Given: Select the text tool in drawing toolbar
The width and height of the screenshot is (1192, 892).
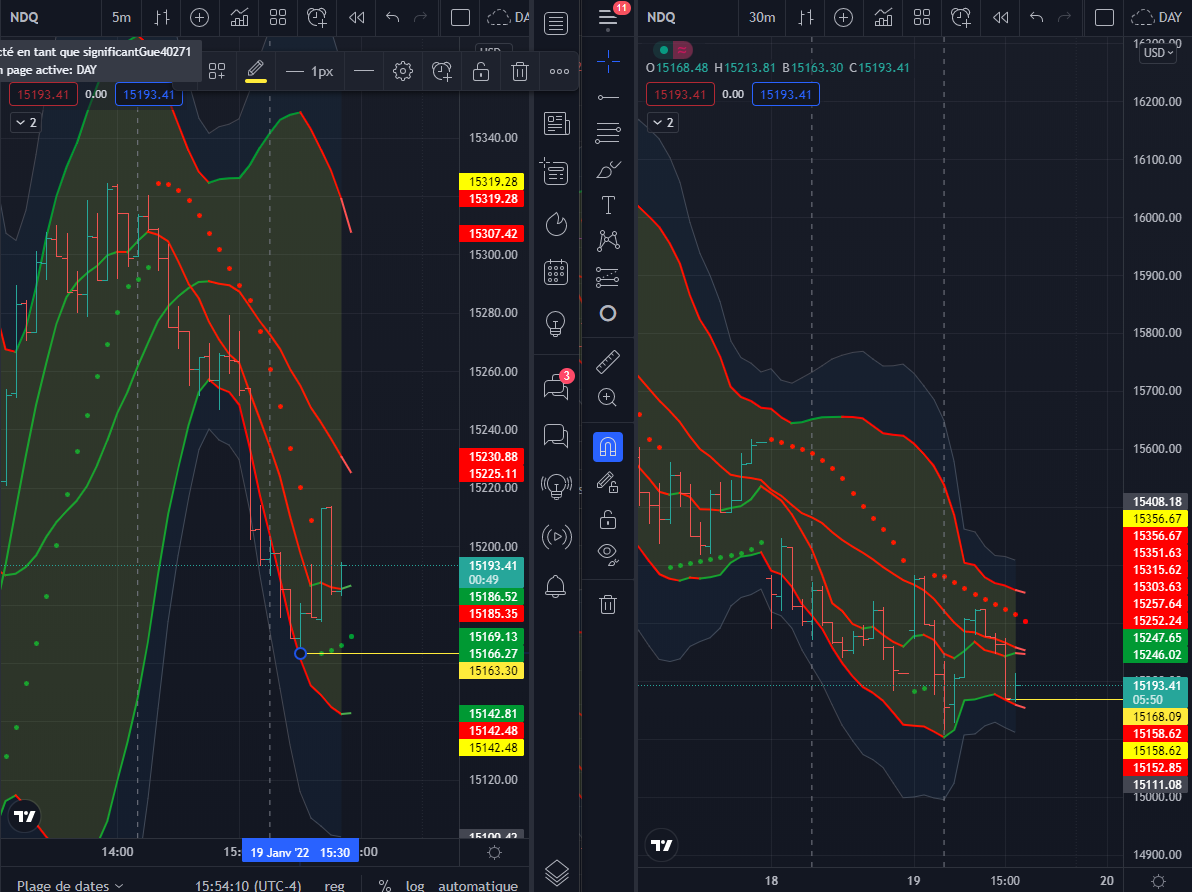Looking at the screenshot, I should pyautogui.click(x=607, y=205).
